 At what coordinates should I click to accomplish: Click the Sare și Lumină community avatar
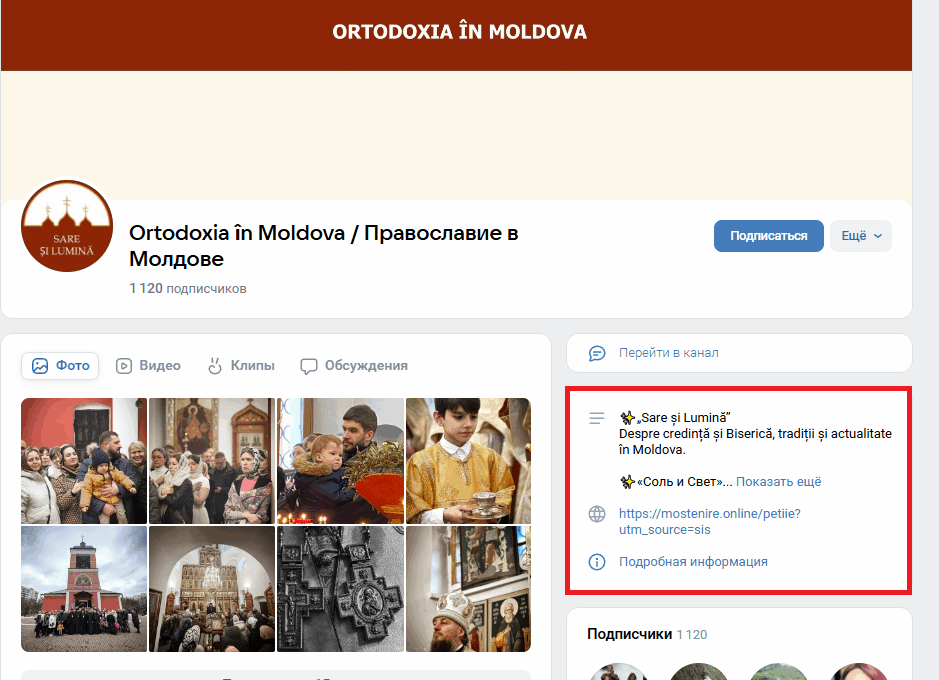pos(67,226)
